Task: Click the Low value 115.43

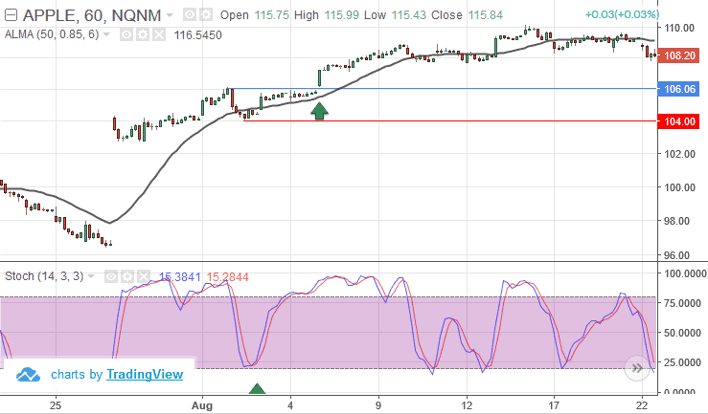Action: pos(409,15)
